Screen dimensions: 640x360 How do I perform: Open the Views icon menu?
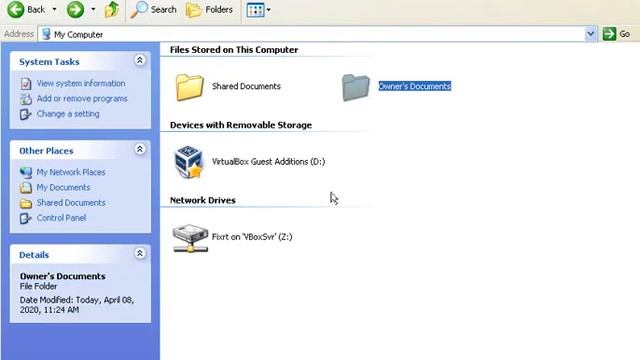coord(256,10)
